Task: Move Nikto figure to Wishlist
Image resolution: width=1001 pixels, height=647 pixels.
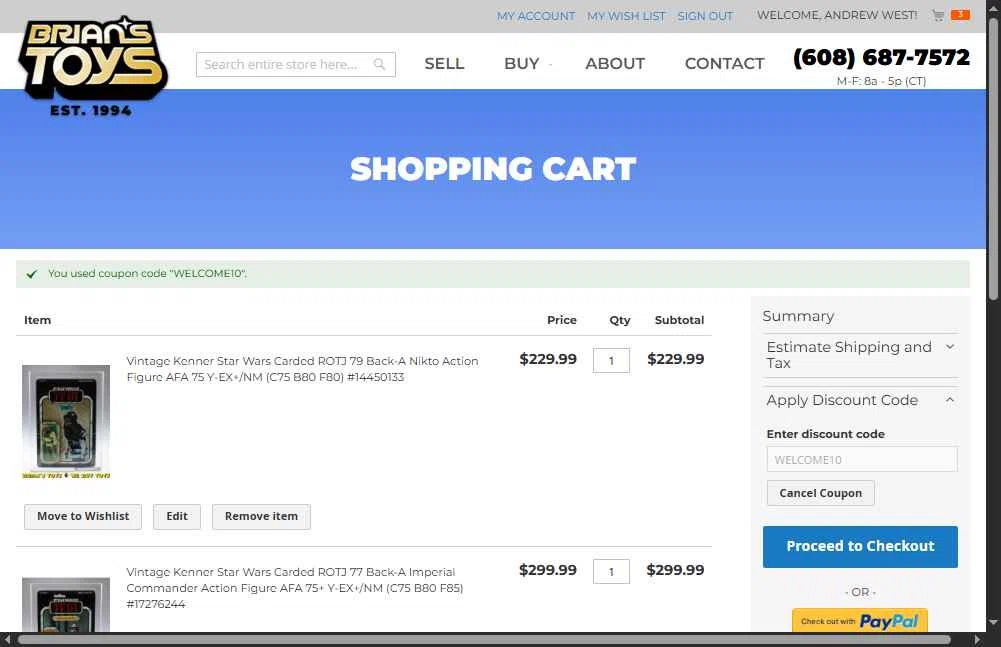Action: point(83,517)
